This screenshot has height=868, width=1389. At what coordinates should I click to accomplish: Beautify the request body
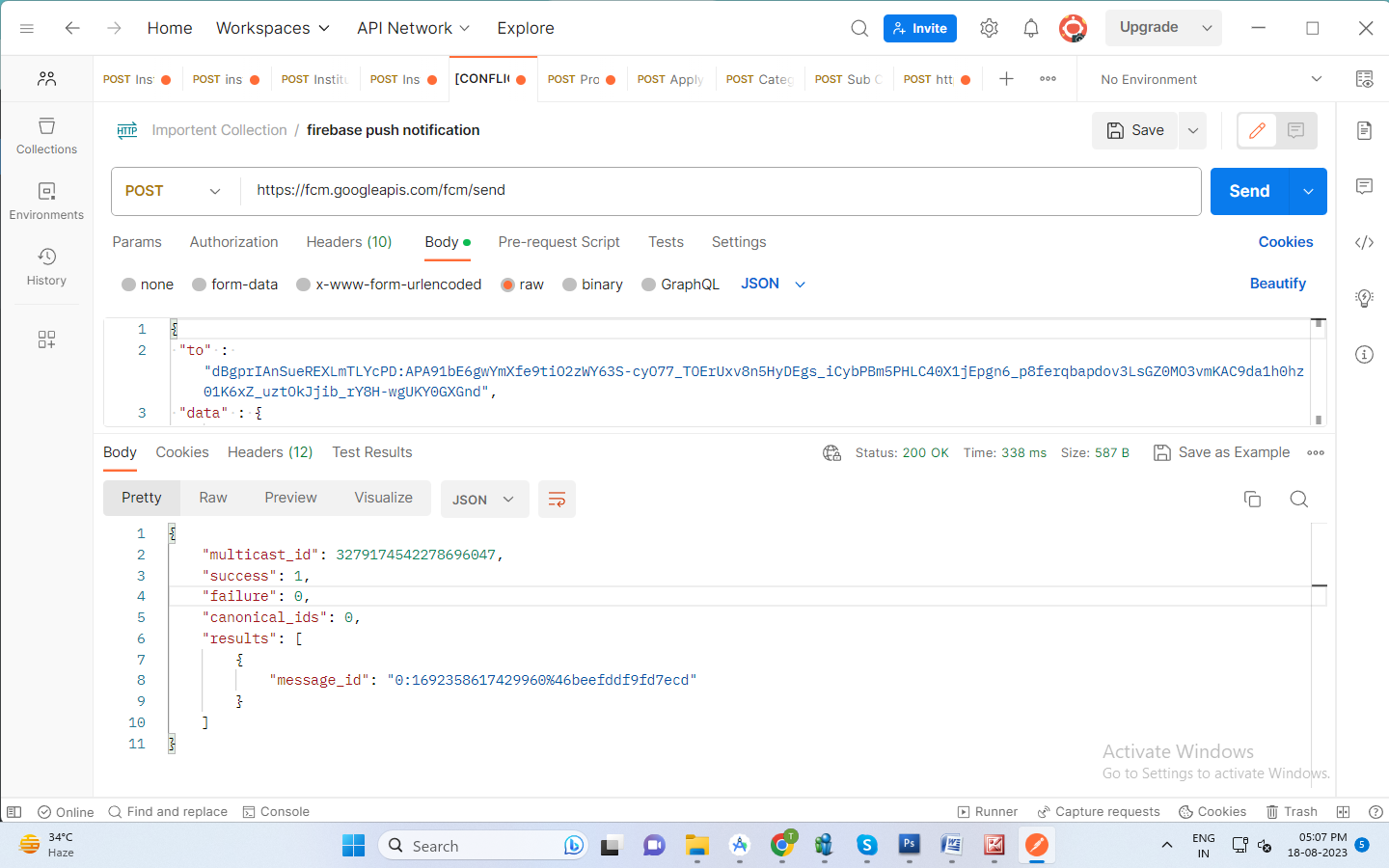[1277, 284]
